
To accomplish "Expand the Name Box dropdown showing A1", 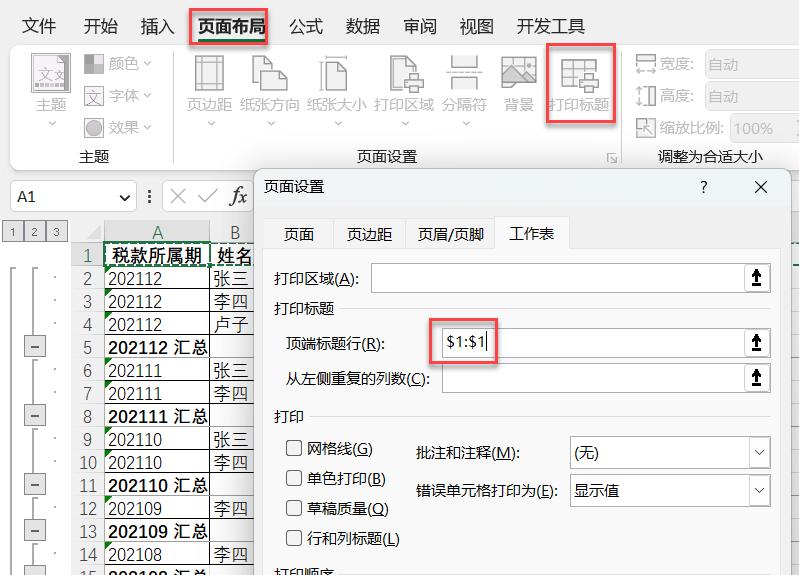I will [124, 197].
